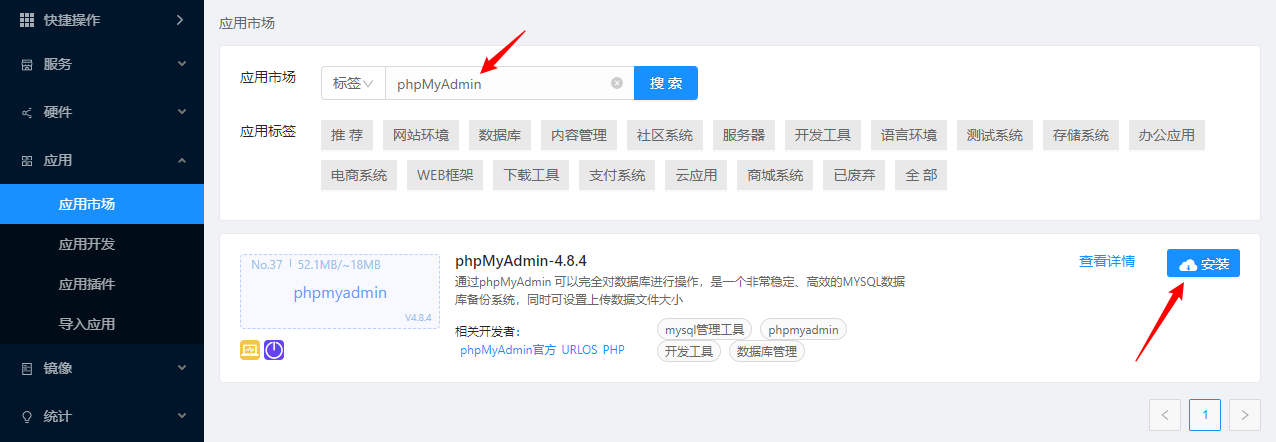
Task: Filter by the WEB框架 tag
Action: tap(445, 175)
